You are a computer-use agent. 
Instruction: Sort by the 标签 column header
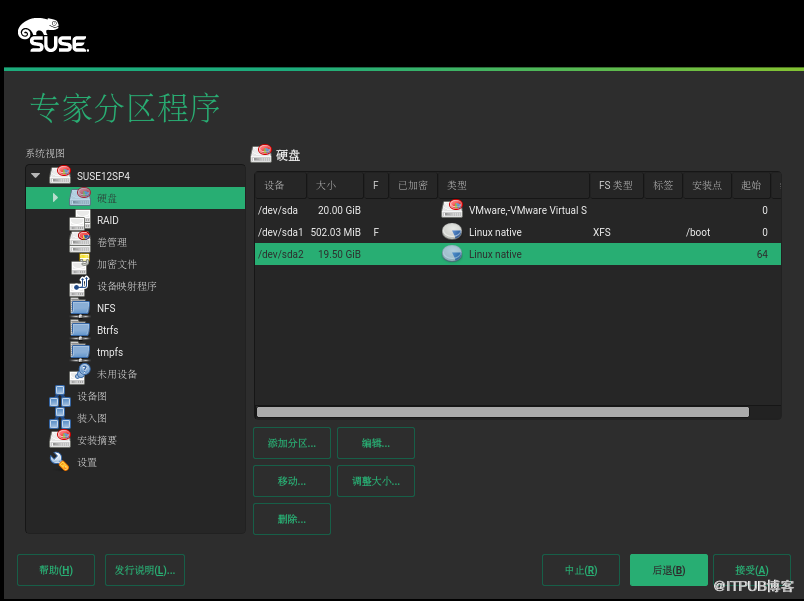(663, 185)
